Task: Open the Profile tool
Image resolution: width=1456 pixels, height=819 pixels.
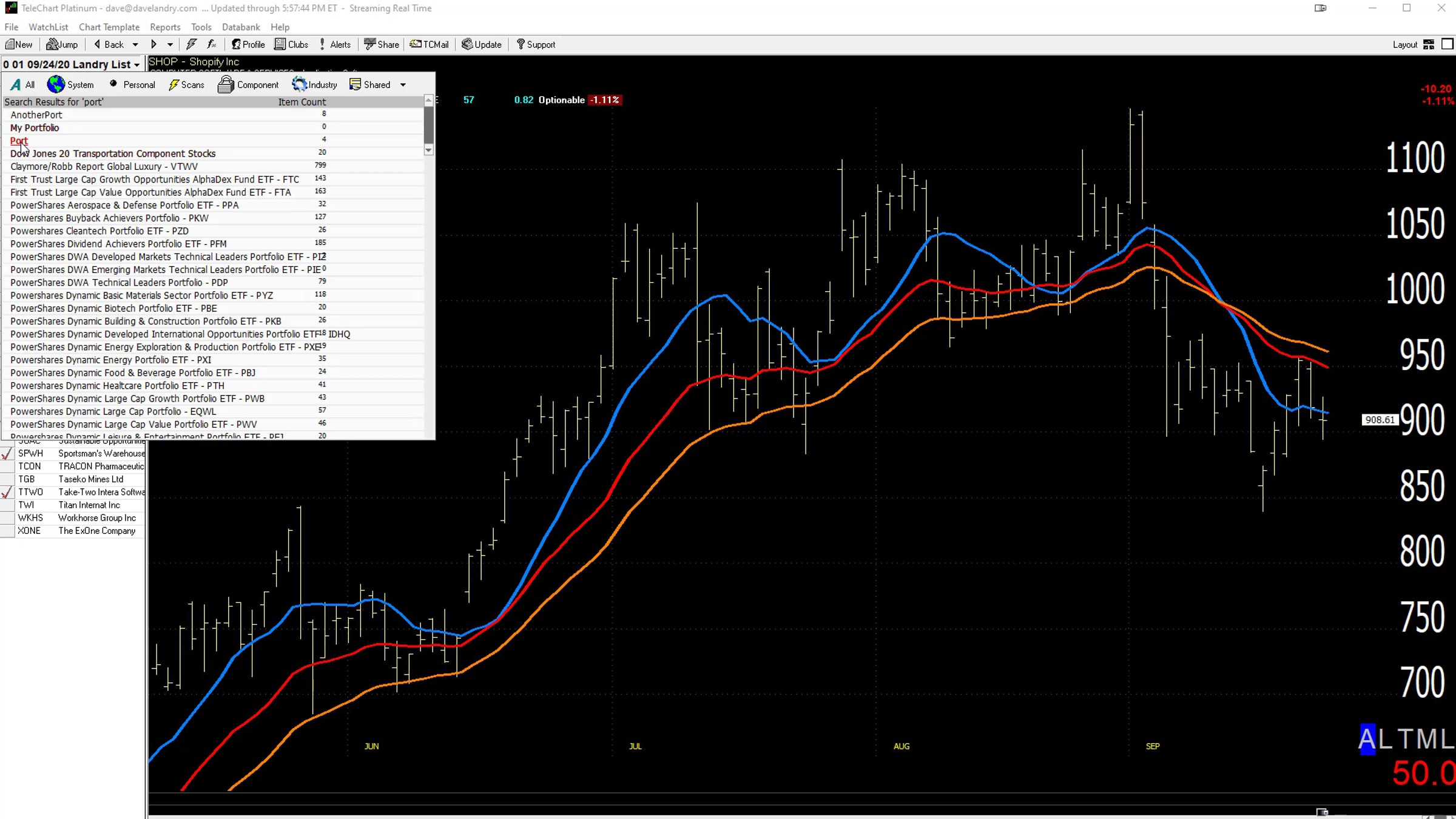Action: click(248, 44)
